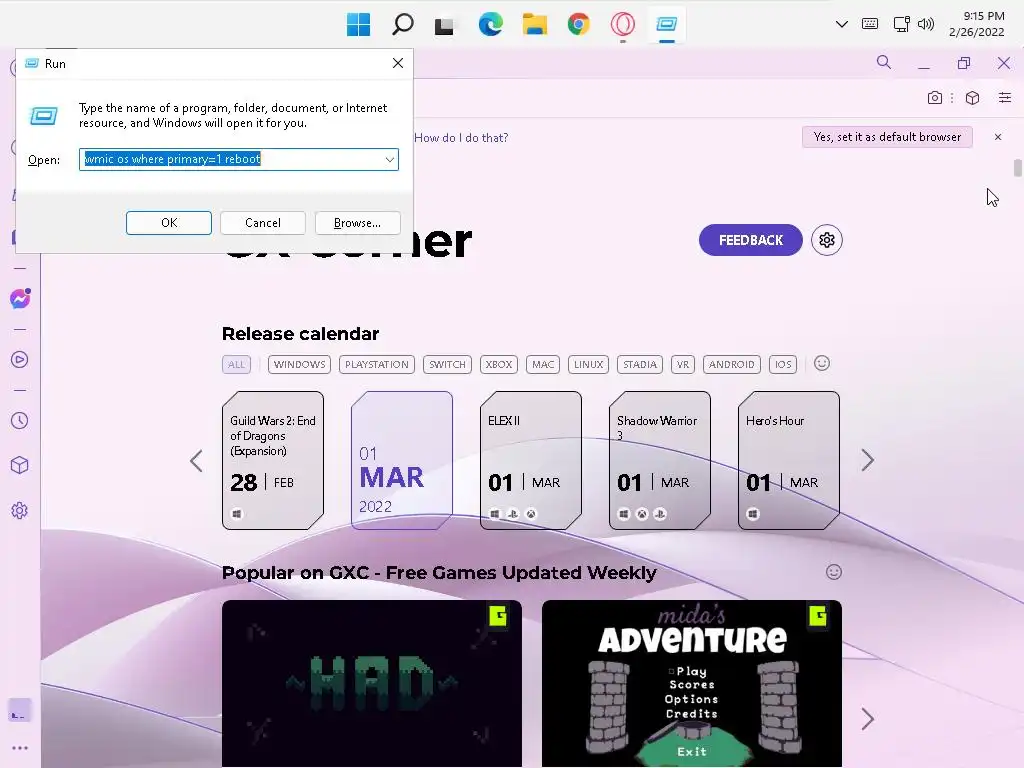1024x768 pixels.
Task: Filter release calendar by MAC
Action: tap(543, 364)
